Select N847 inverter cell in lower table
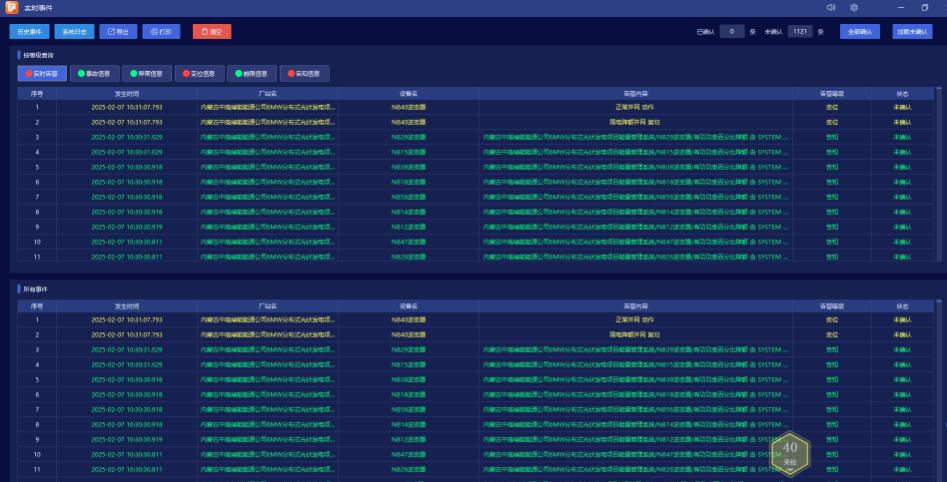This screenshot has width=947, height=482. [x=409, y=454]
